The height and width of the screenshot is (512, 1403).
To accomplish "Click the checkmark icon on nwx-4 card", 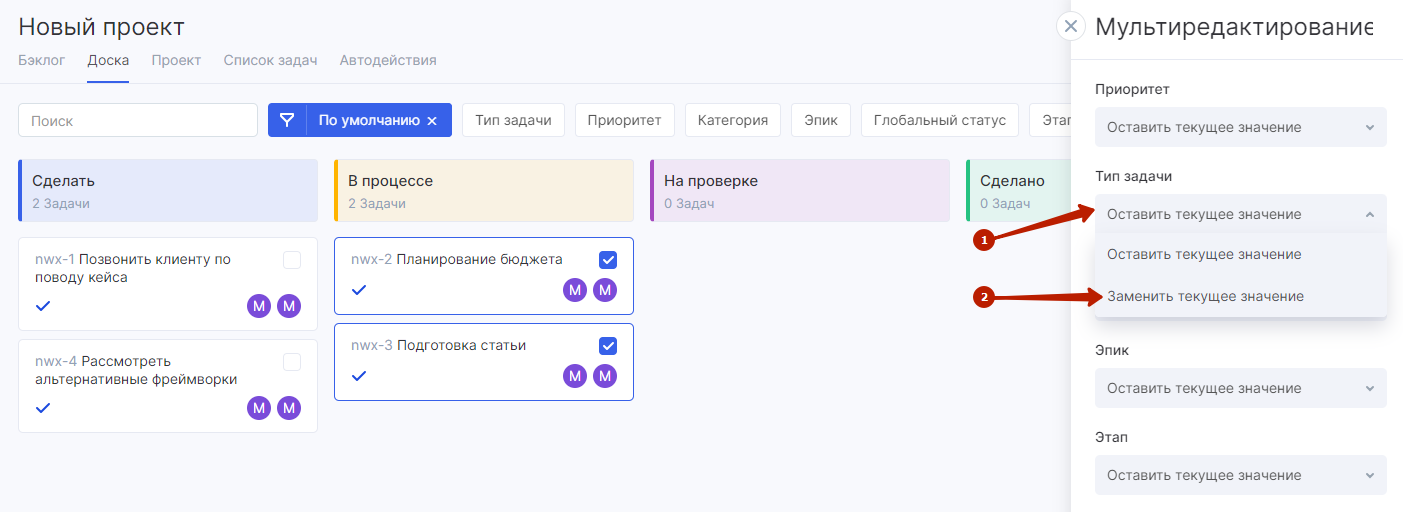I will [x=43, y=408].
